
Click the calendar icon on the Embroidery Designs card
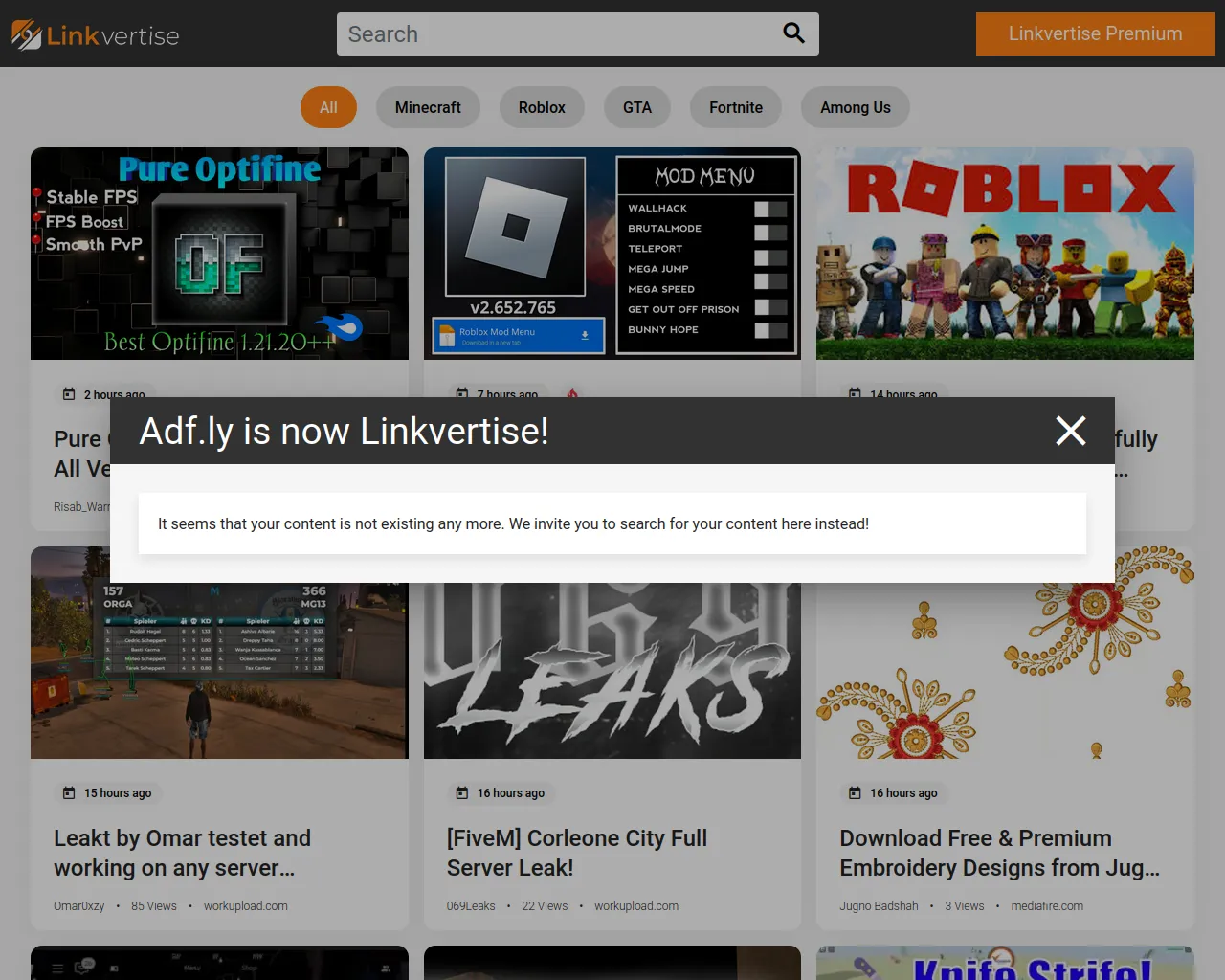point(853,792)
